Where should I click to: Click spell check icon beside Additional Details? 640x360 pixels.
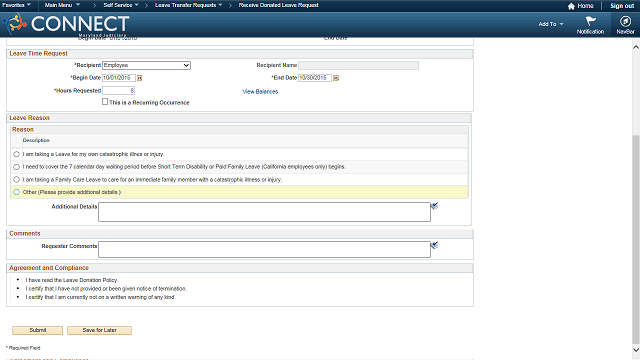(435, 206)
